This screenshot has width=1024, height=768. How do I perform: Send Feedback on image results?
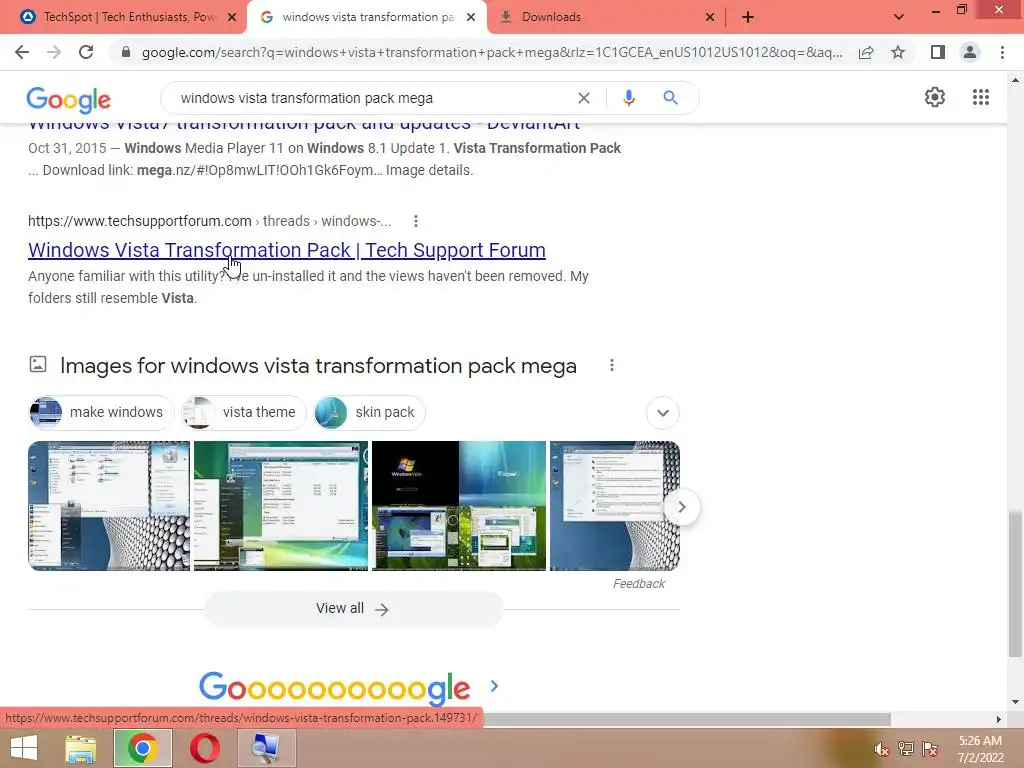pyautogui.click(x=639, y=584)
